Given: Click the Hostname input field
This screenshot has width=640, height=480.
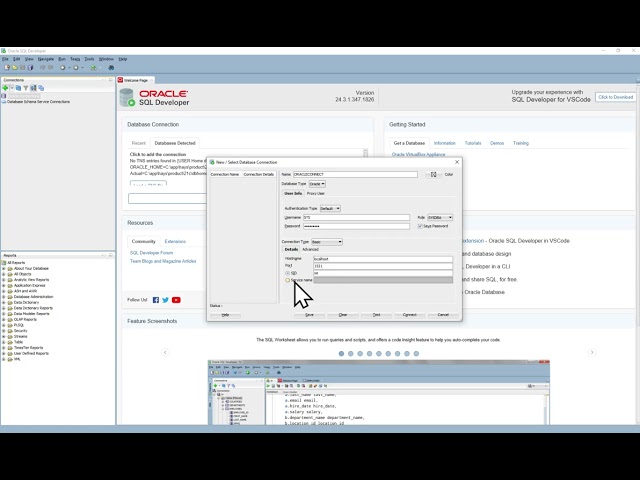Looking at the screenshot, I should pyautogui.click(x=383, y=259).
